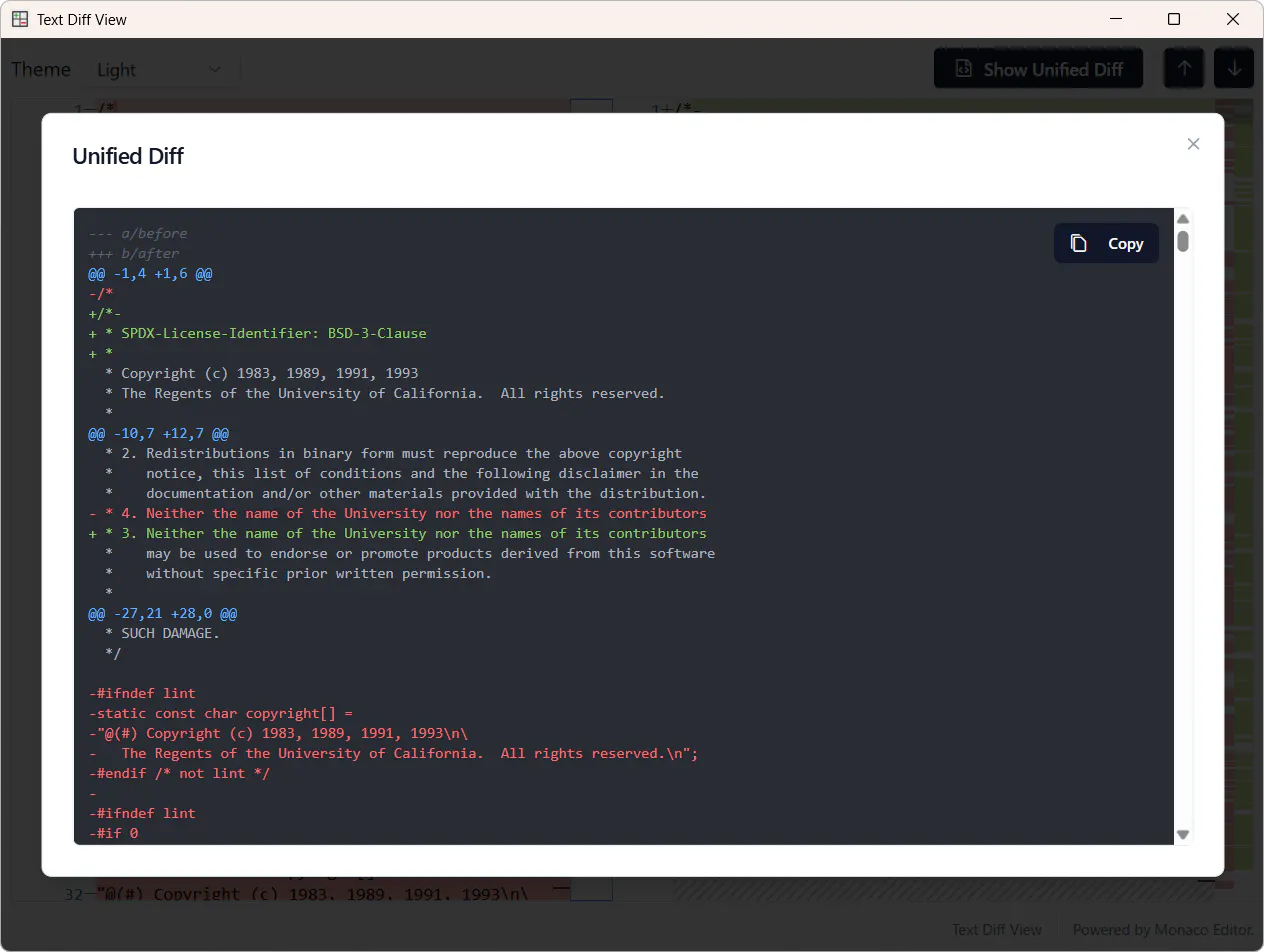The image size is (1264, 952).
Task: Maximize the Text Diff View window
Action: (1174, 19)
